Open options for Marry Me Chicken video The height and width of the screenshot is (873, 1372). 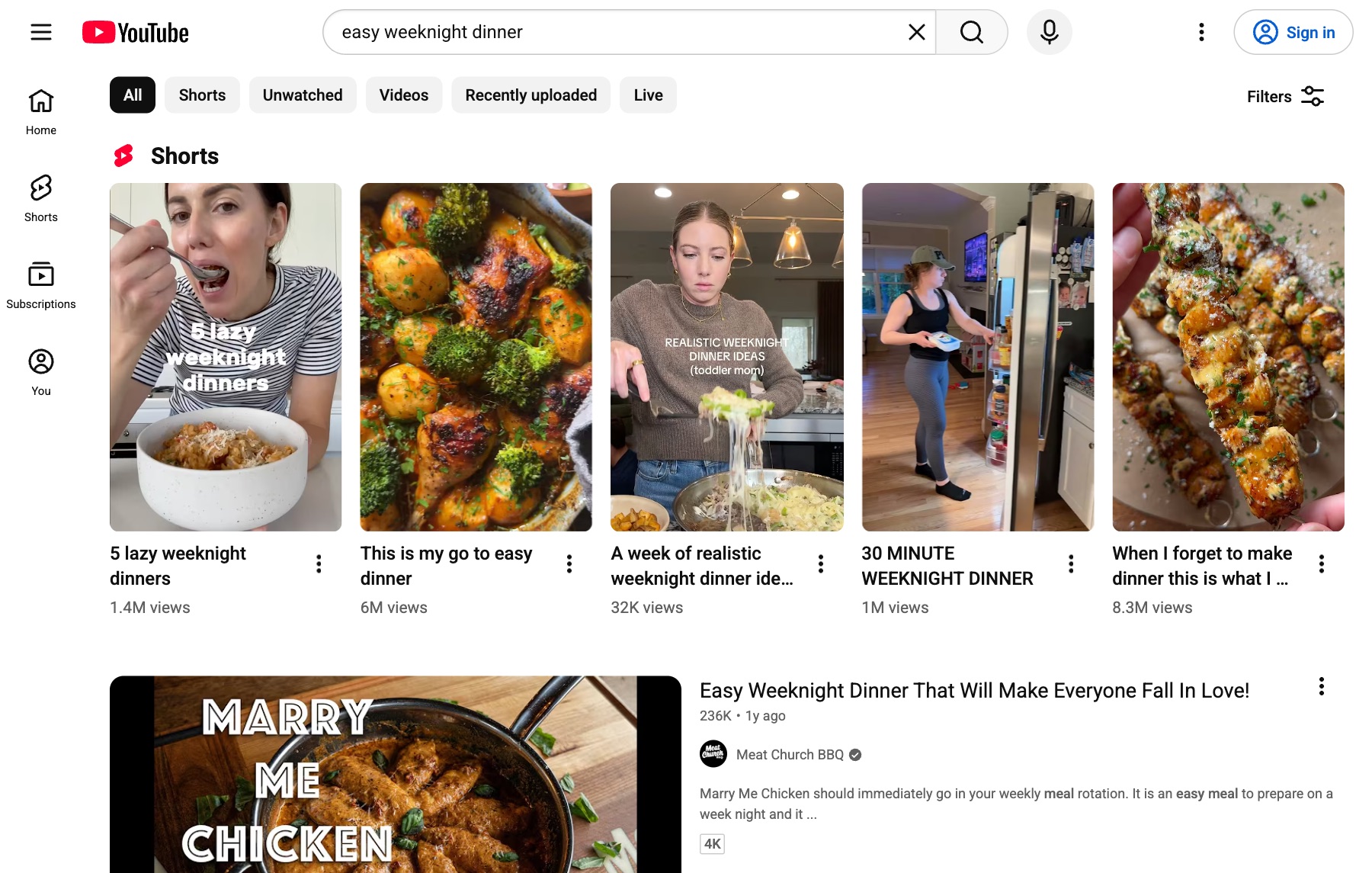[x=1322, y=686]
